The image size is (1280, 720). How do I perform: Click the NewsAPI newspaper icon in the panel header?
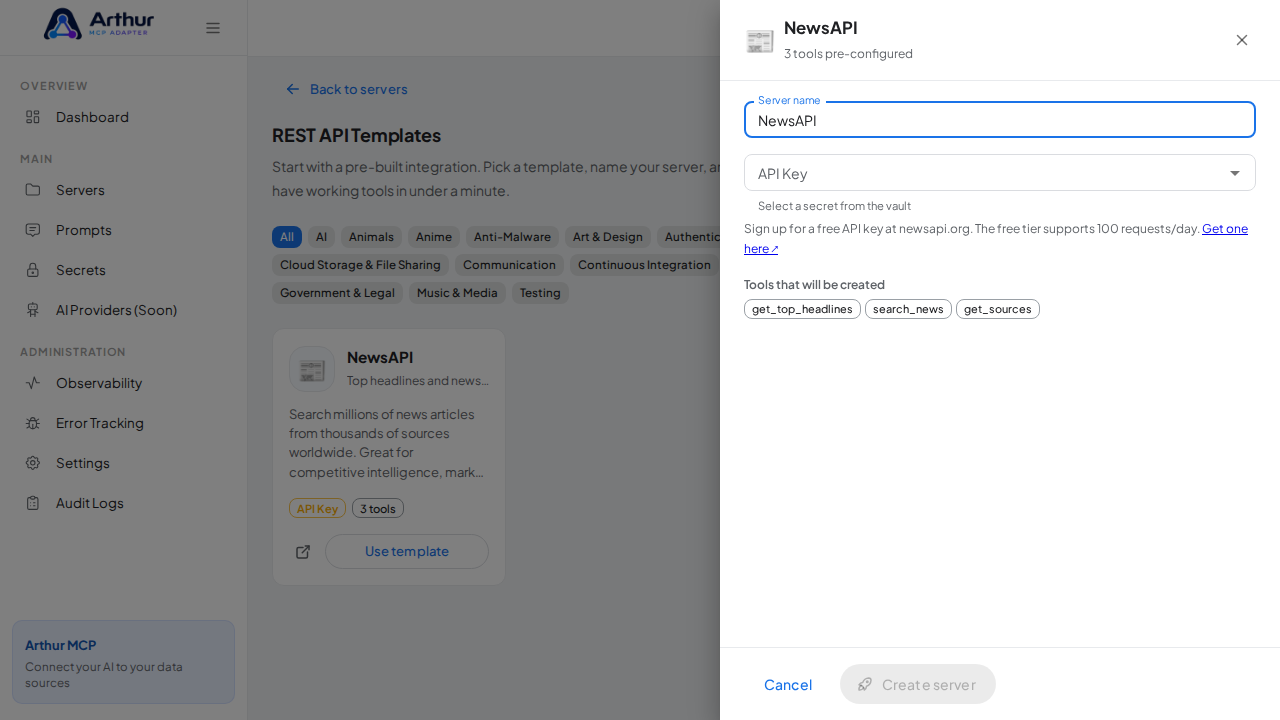760,41
